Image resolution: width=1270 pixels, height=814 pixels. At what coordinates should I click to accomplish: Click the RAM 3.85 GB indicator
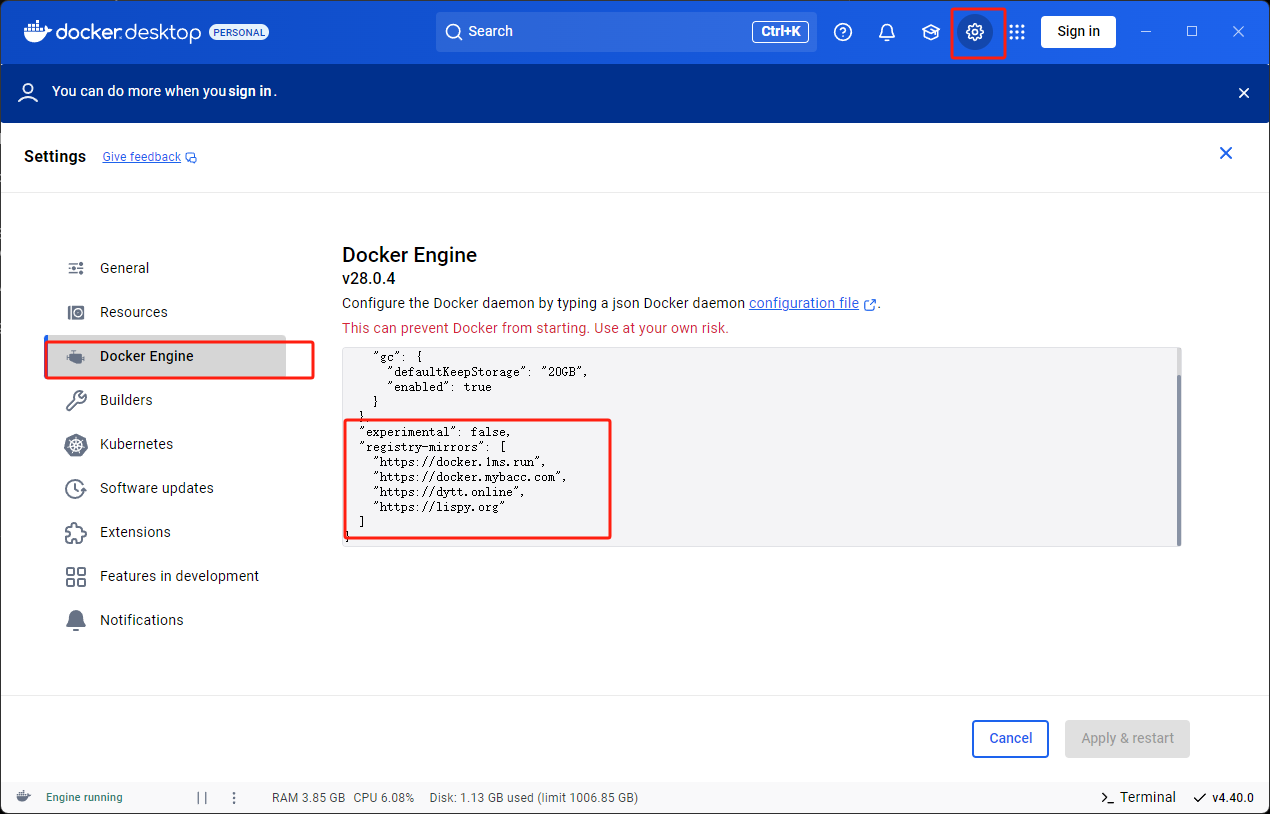(308, 797)
